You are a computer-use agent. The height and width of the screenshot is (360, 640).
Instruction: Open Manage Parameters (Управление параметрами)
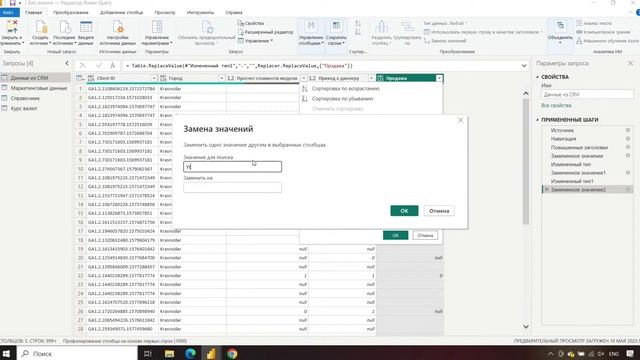click(157, 33)
